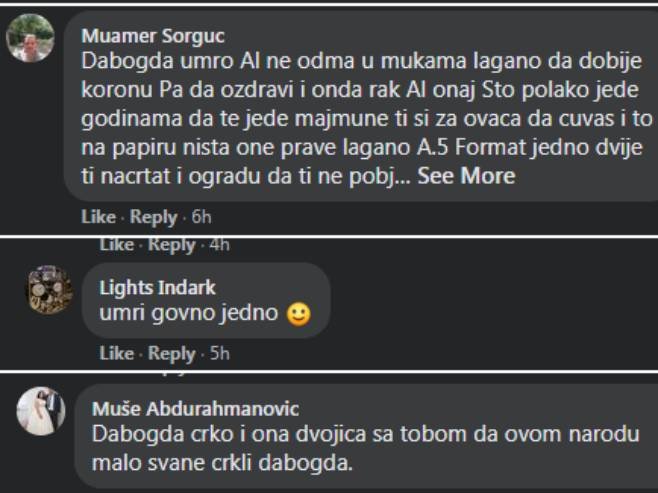658x493 pixels.
Task: Like the Lights Indark comment
Action: pyautogui.click(x=116, y=353)
